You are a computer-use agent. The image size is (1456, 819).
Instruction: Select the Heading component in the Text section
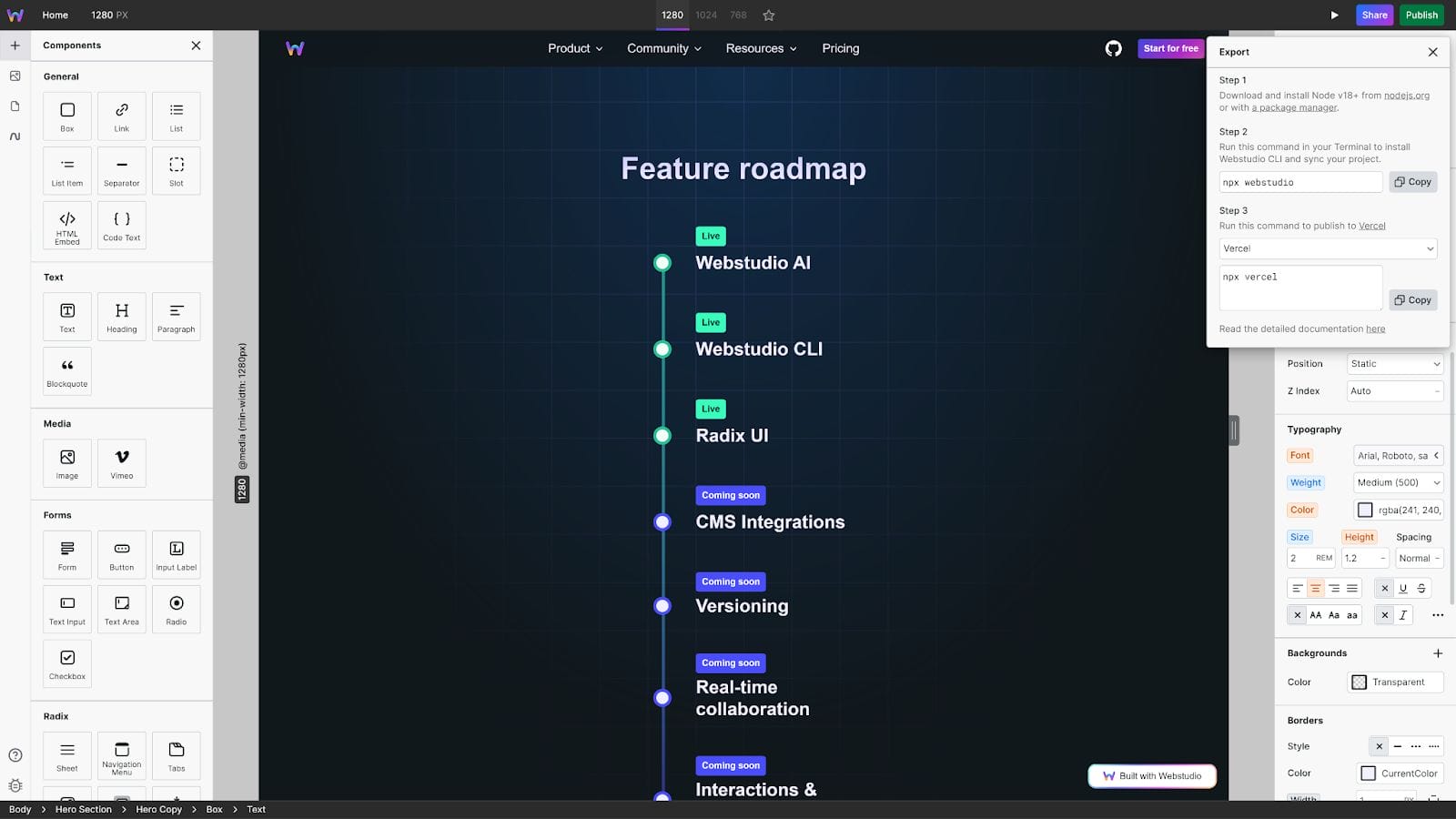(121, 316)
